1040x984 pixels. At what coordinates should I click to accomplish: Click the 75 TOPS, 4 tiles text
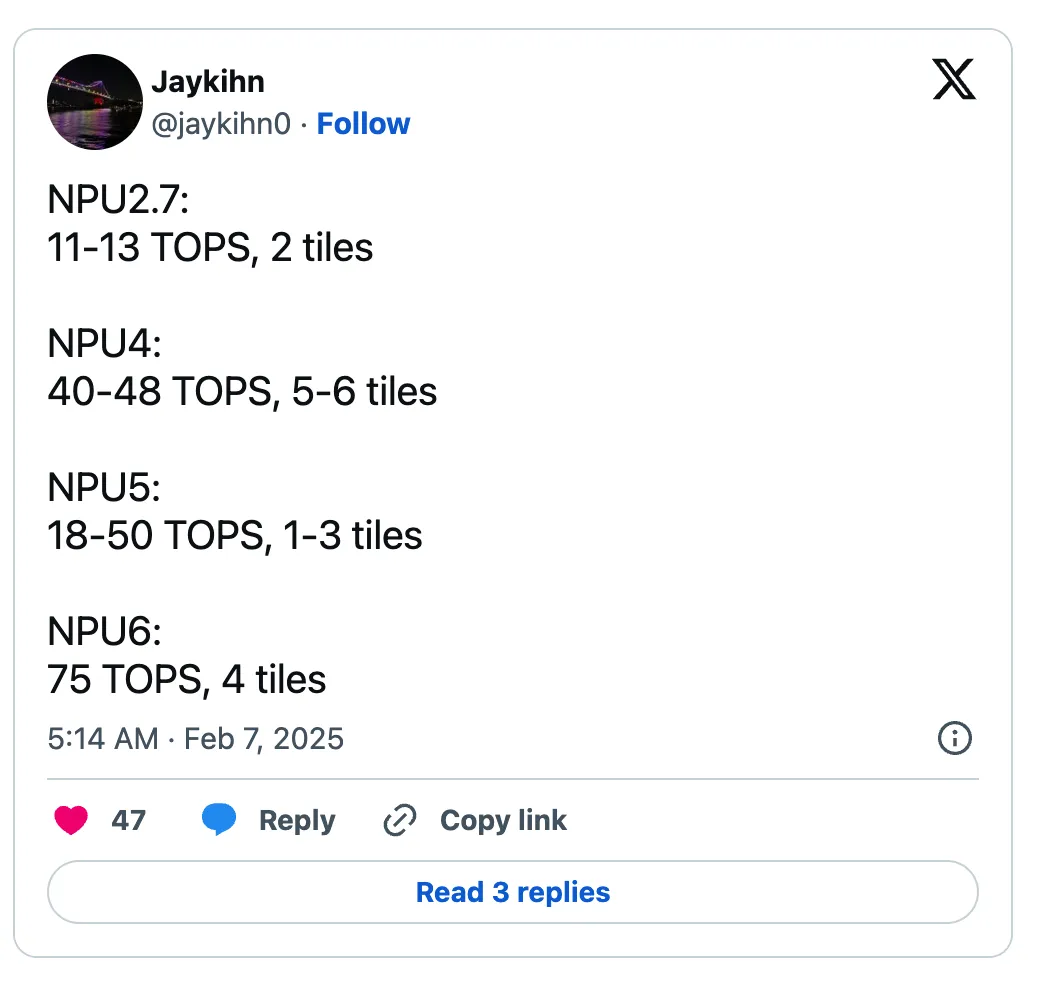pos(187,680)
